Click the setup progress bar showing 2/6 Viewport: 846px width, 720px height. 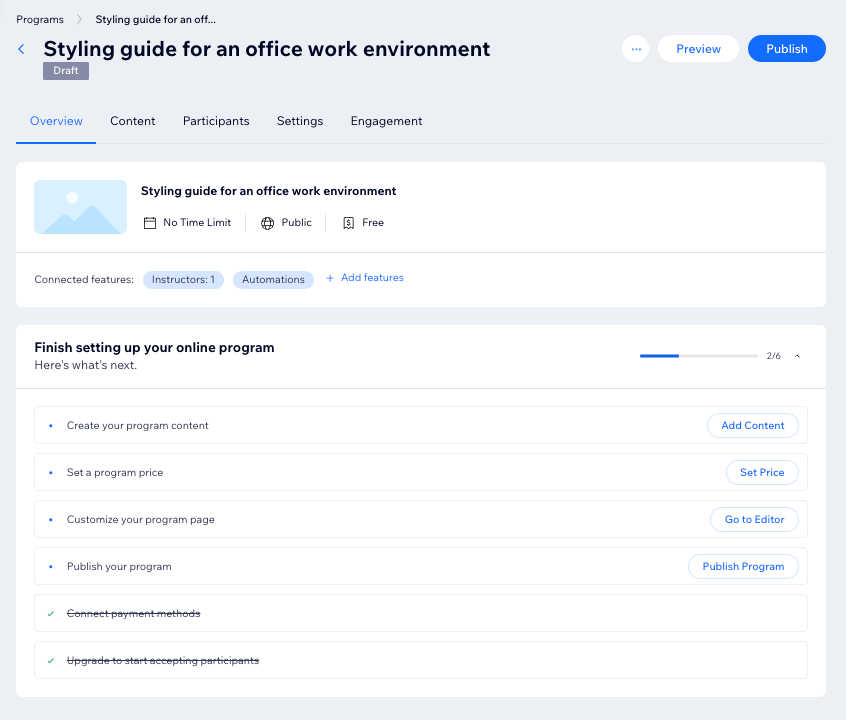(x=698, y=356)
